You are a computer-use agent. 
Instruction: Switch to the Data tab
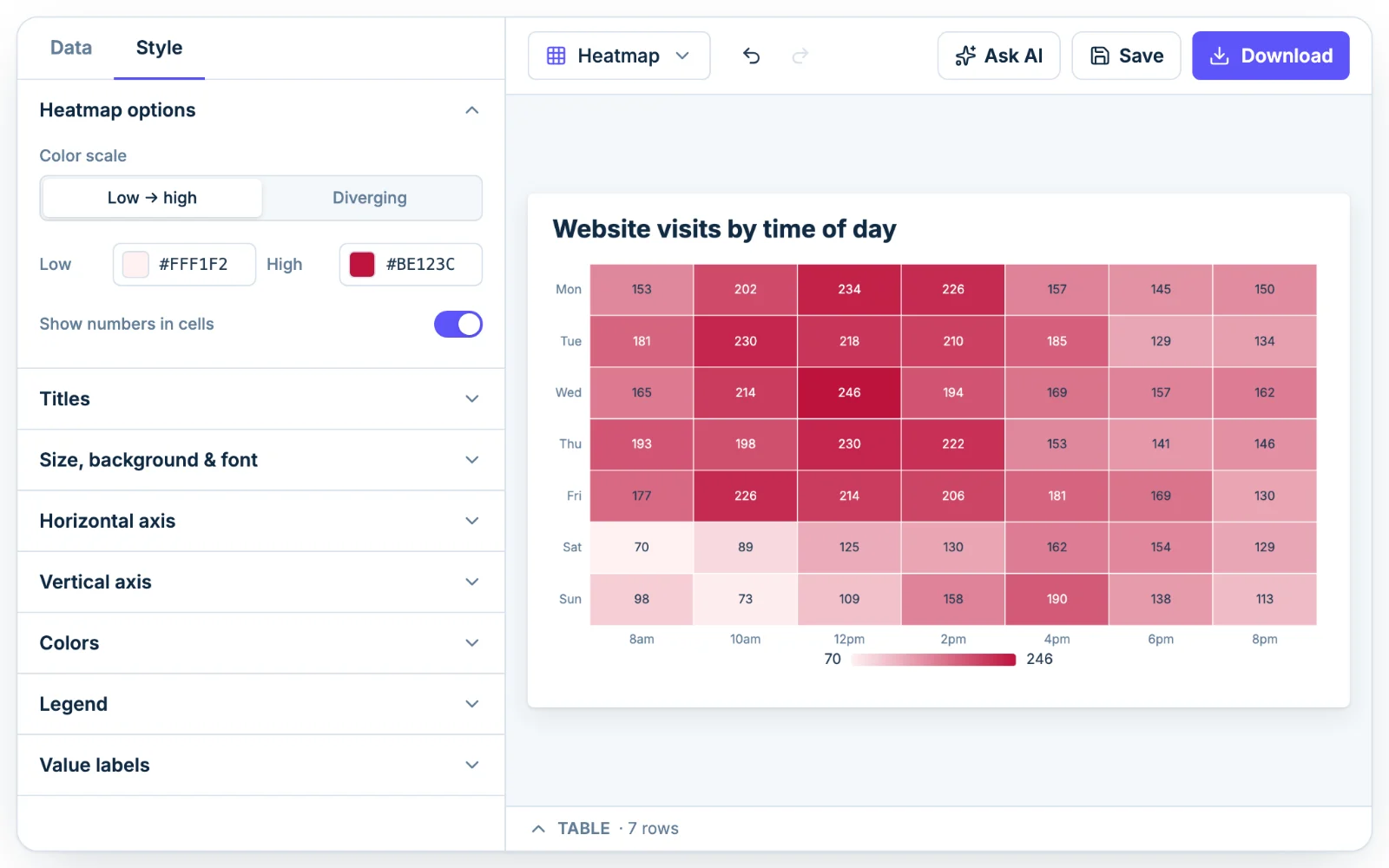tap(71, 48)
